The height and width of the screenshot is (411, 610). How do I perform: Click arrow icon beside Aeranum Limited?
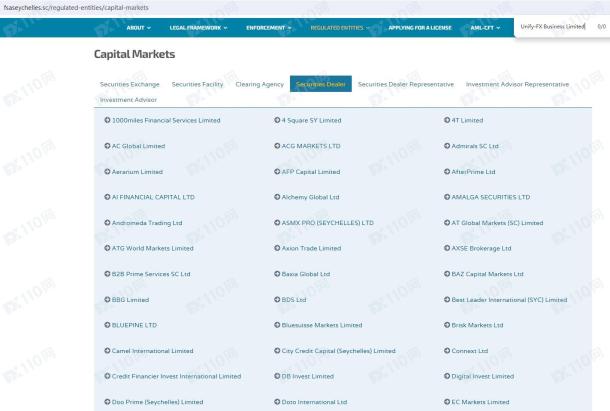click(x=107, y=172)
